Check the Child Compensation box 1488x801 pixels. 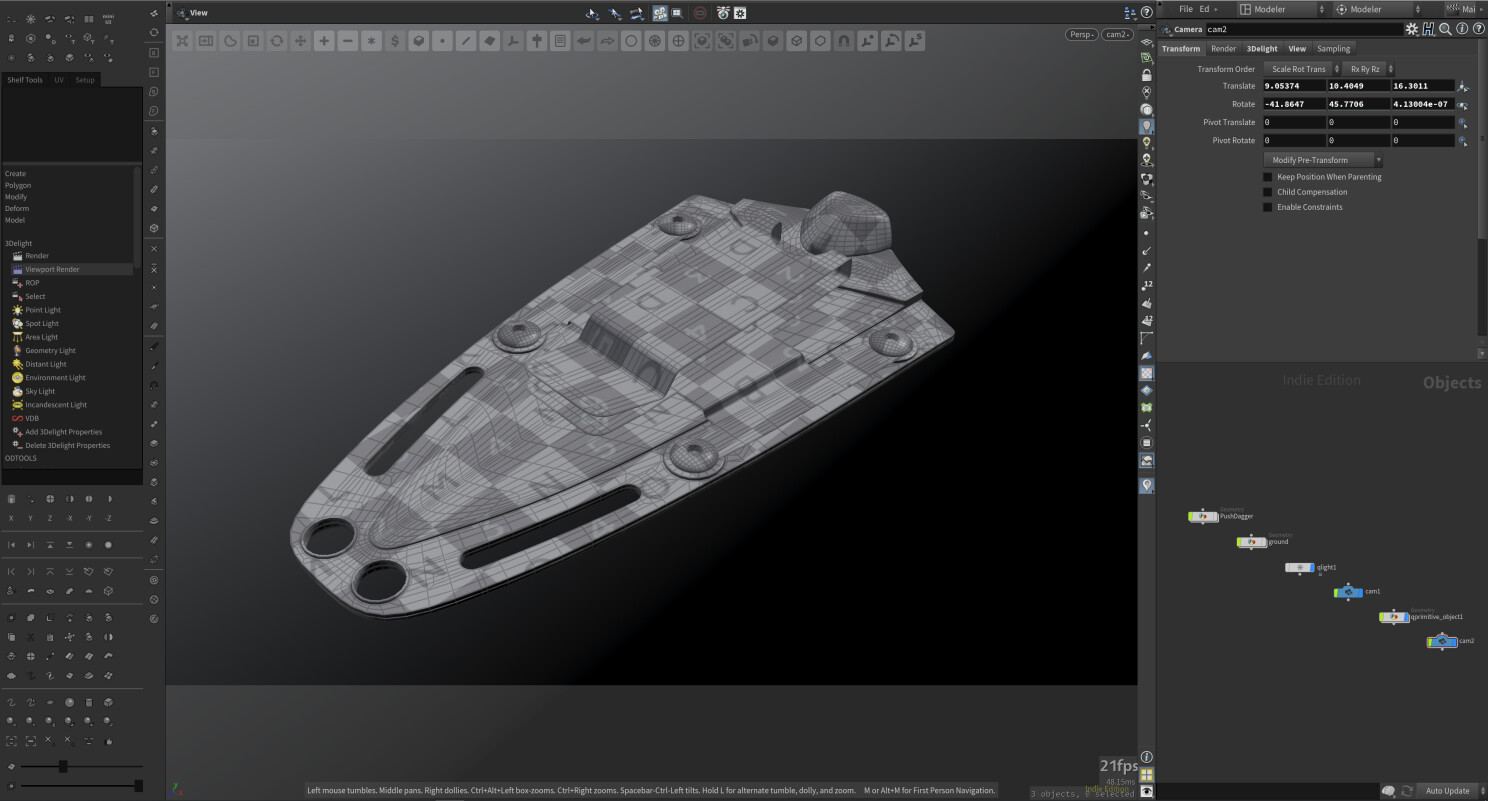tap(1268, 192)
